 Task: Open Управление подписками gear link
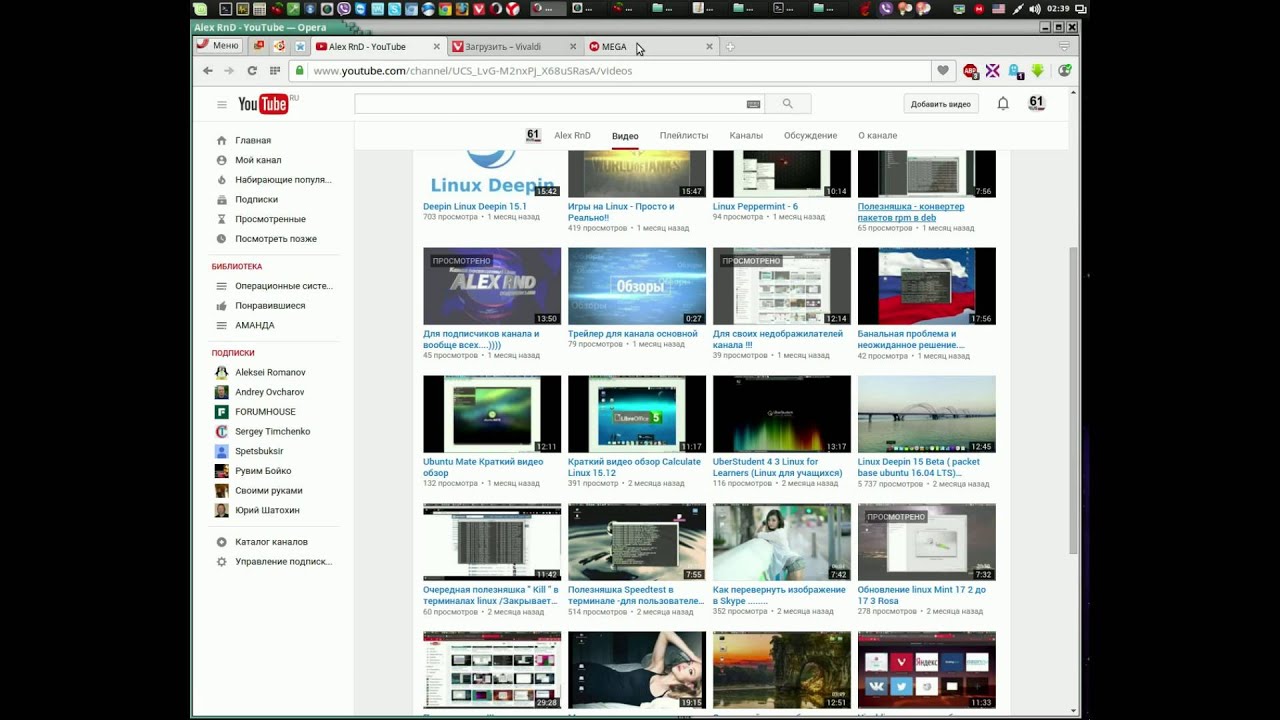283,562
